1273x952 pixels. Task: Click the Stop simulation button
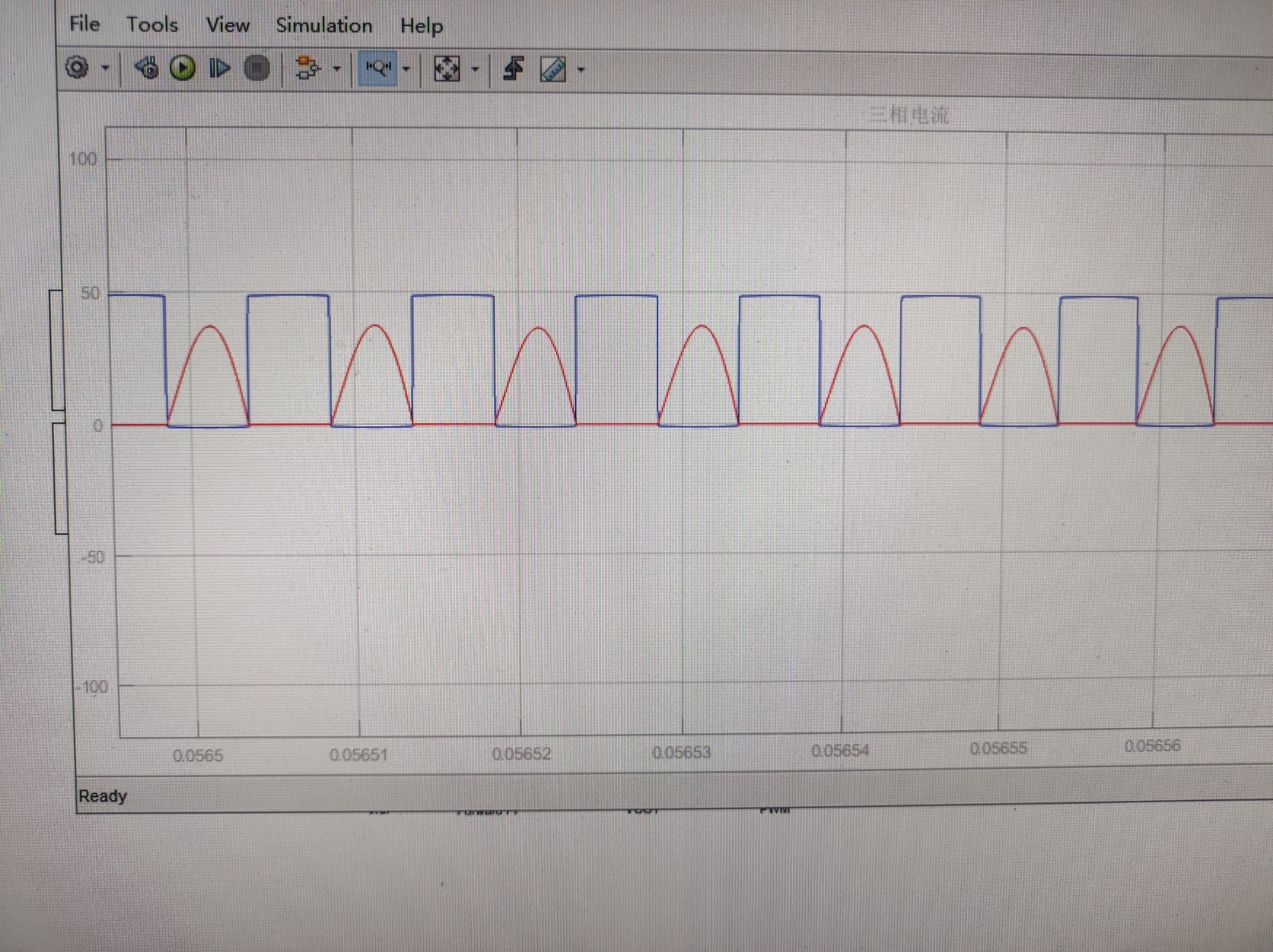[x=257, y=68]
